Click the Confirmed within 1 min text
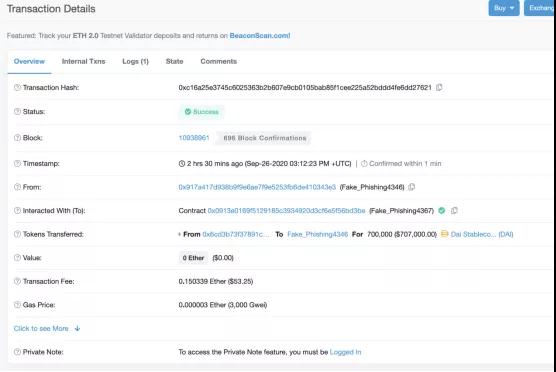This screenshot has height=372, width=556. click(405, 163)
